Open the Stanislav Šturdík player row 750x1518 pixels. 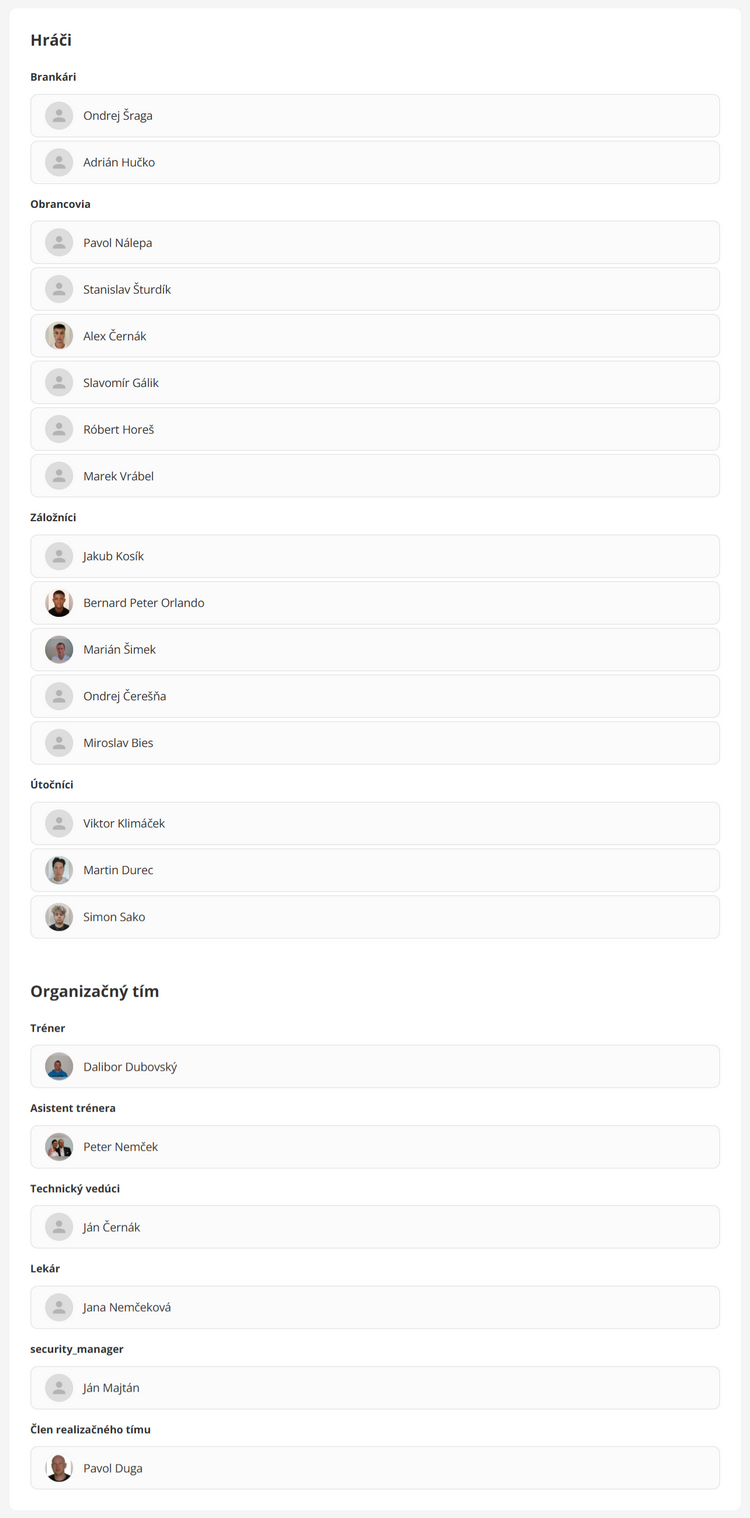point(375,290)
